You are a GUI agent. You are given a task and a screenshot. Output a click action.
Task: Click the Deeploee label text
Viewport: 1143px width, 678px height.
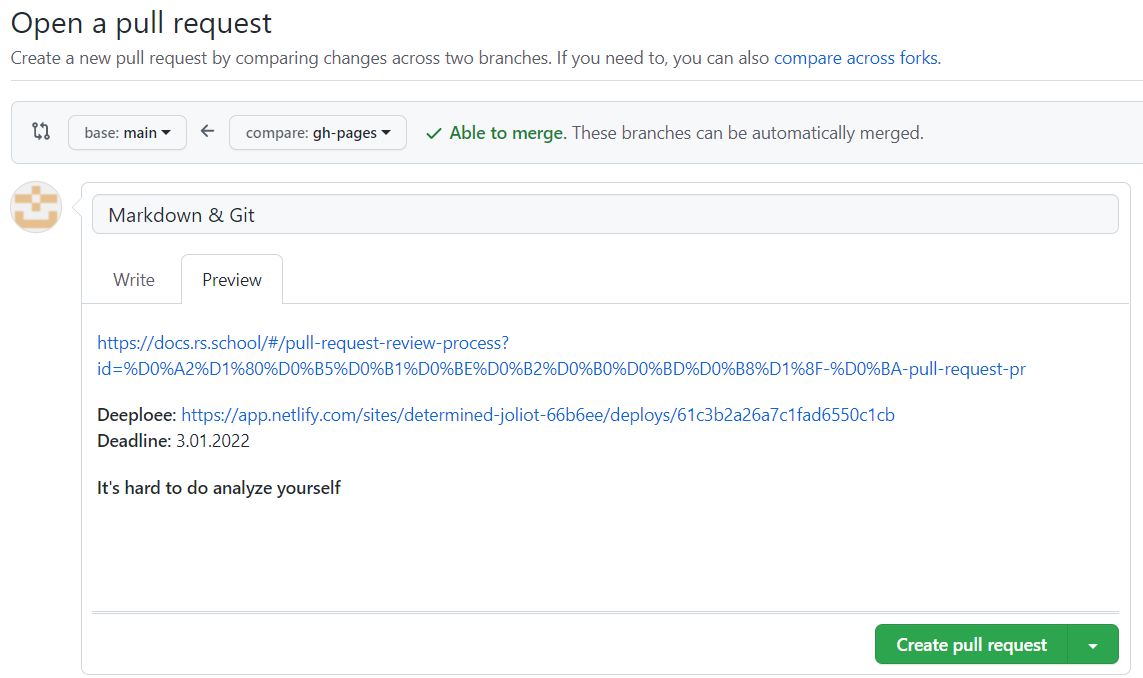click(136, 415)
